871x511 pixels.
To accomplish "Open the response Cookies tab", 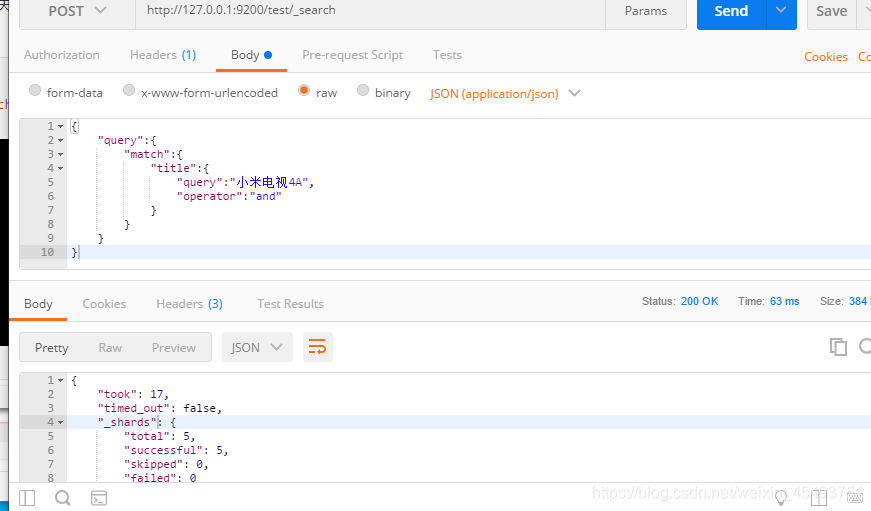I will (104, 304).
